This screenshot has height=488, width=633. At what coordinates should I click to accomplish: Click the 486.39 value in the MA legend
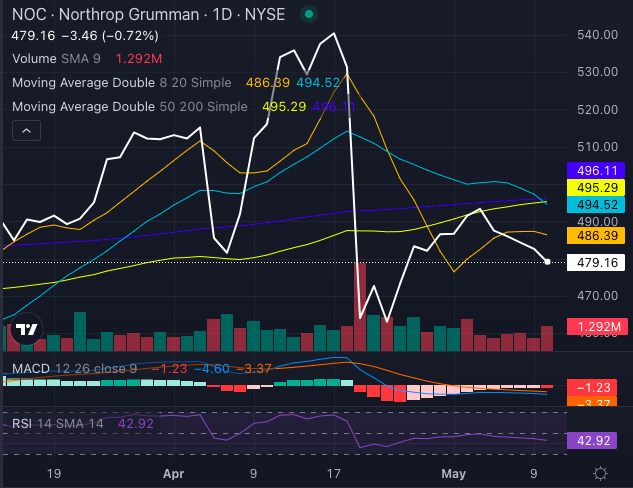pos(268,83)
